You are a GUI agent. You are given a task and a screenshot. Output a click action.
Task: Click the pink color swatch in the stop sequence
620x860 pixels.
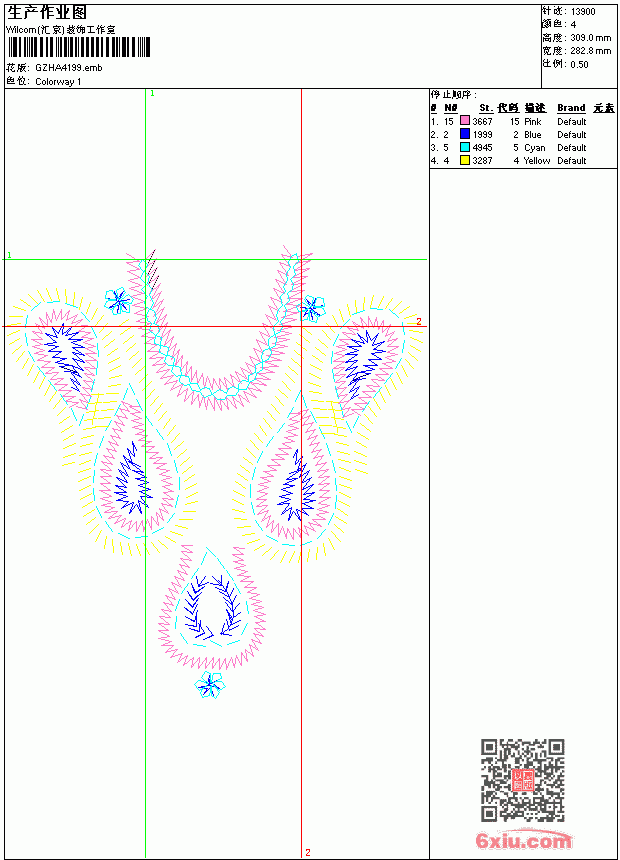[x=465, y=121]
